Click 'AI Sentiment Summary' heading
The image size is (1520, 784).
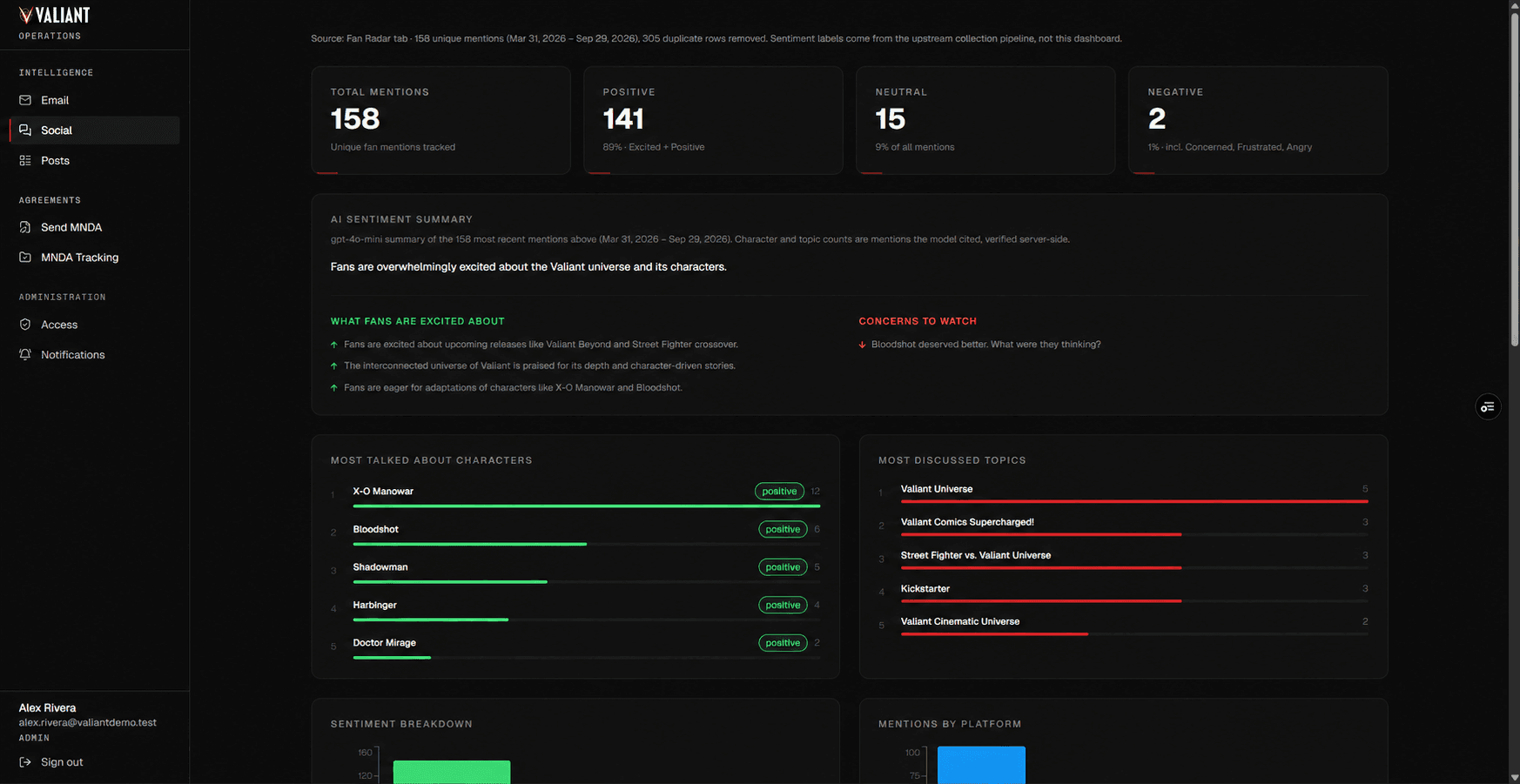(401, 219)
